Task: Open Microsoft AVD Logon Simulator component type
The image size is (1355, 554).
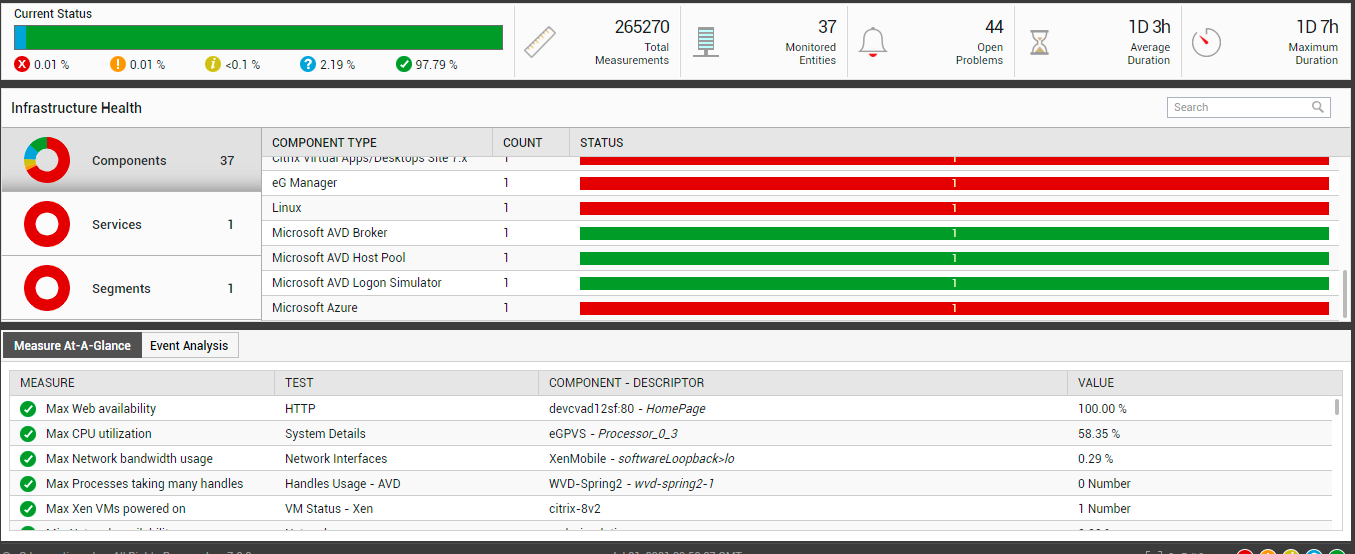Action: (356, 283)
